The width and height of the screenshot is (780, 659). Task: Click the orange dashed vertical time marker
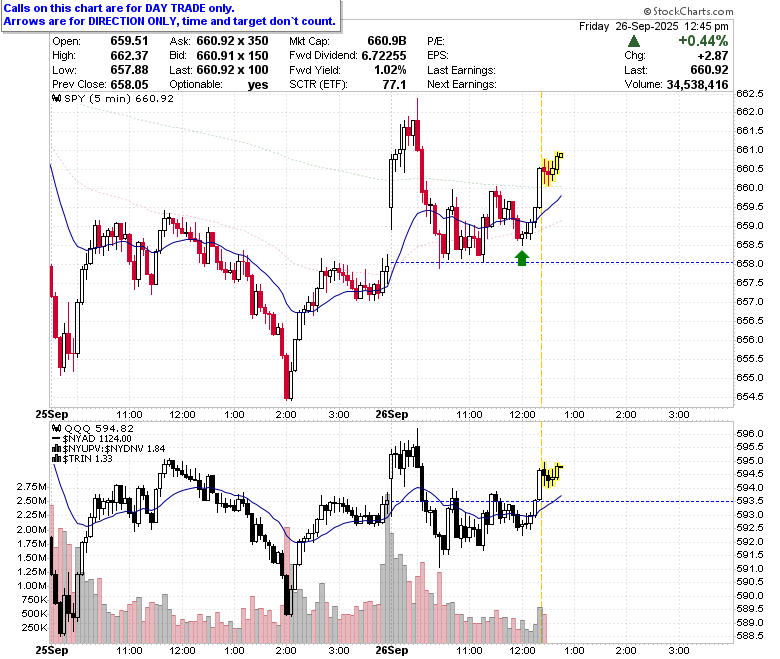[541, 249]
